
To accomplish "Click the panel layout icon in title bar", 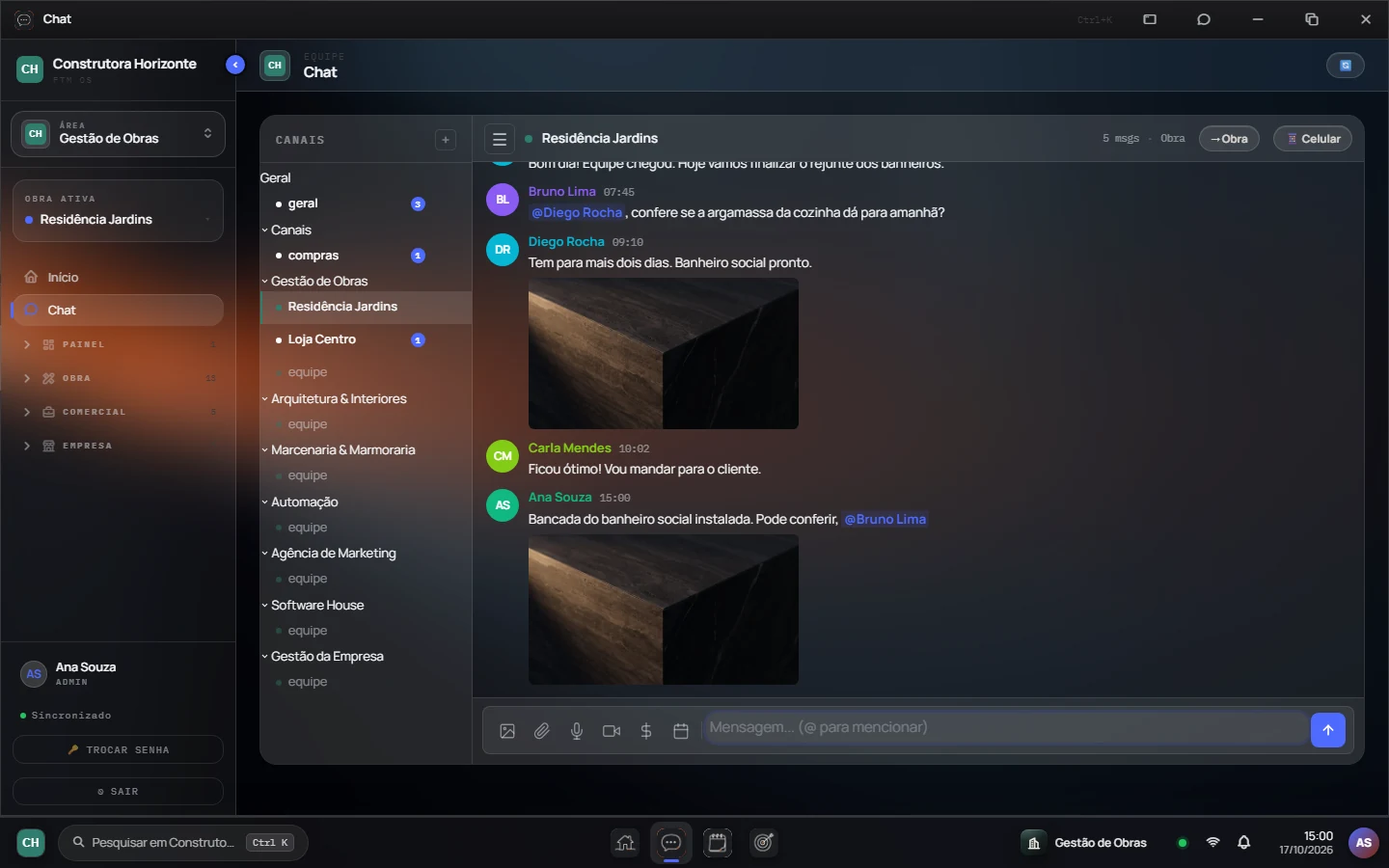I will click(x=1150, y=19).
